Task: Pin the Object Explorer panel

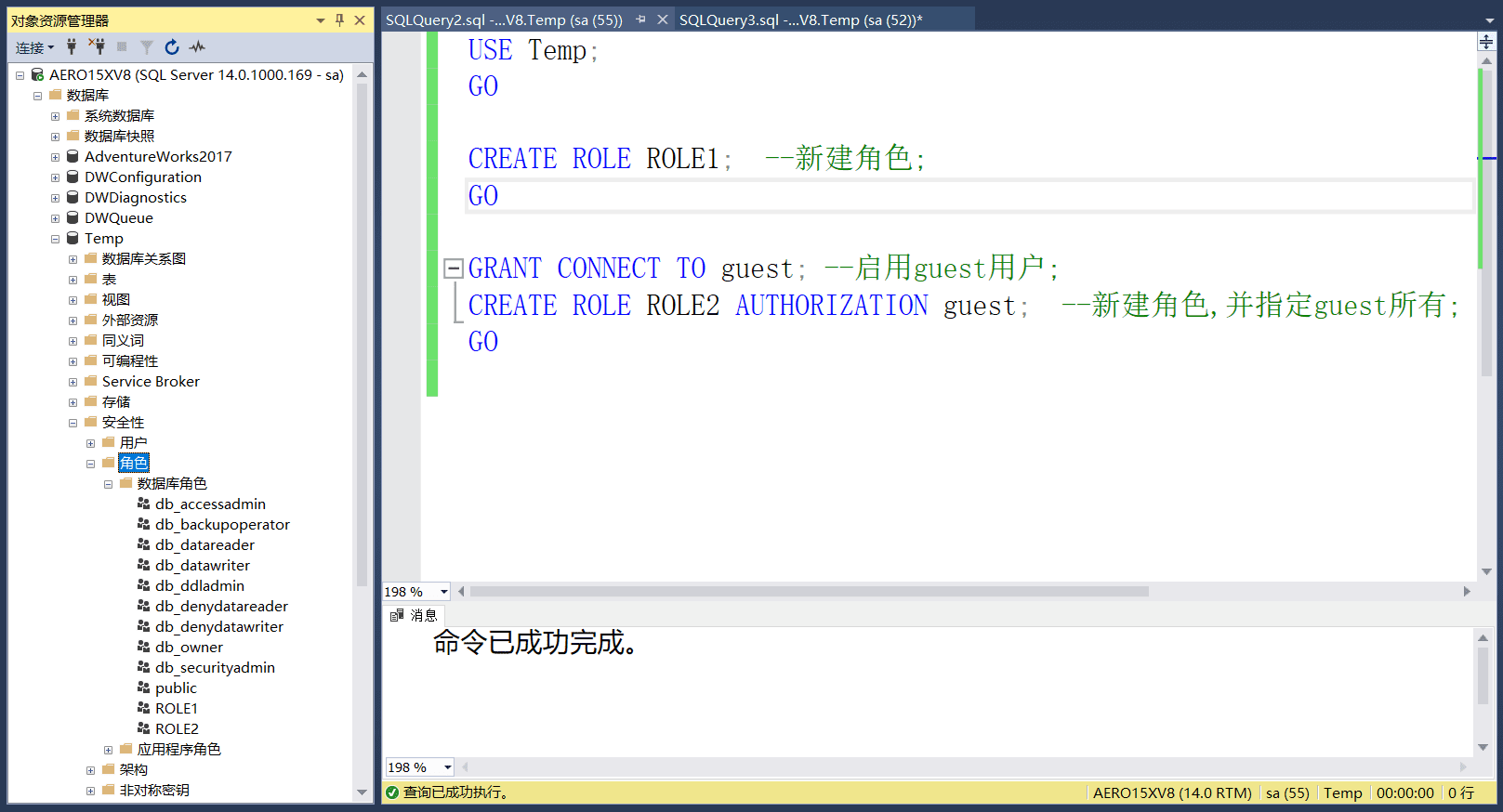Action: [x=340, y=20]
